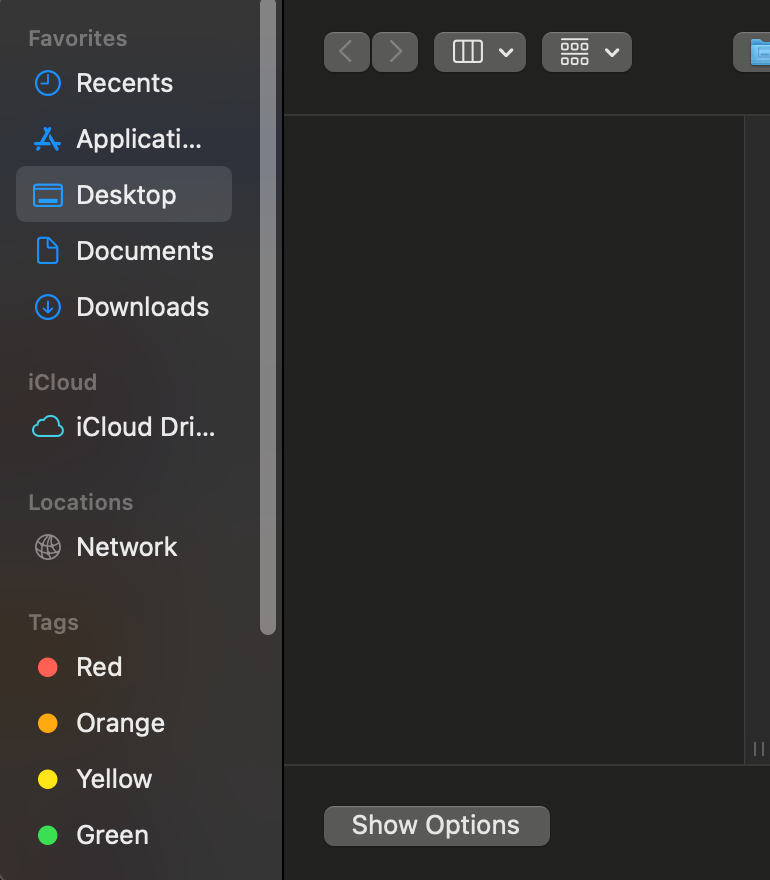The height and width of the screenshot is (880, 770).
Task: Open the column view mode dropdown
Action: click(480, 52)
